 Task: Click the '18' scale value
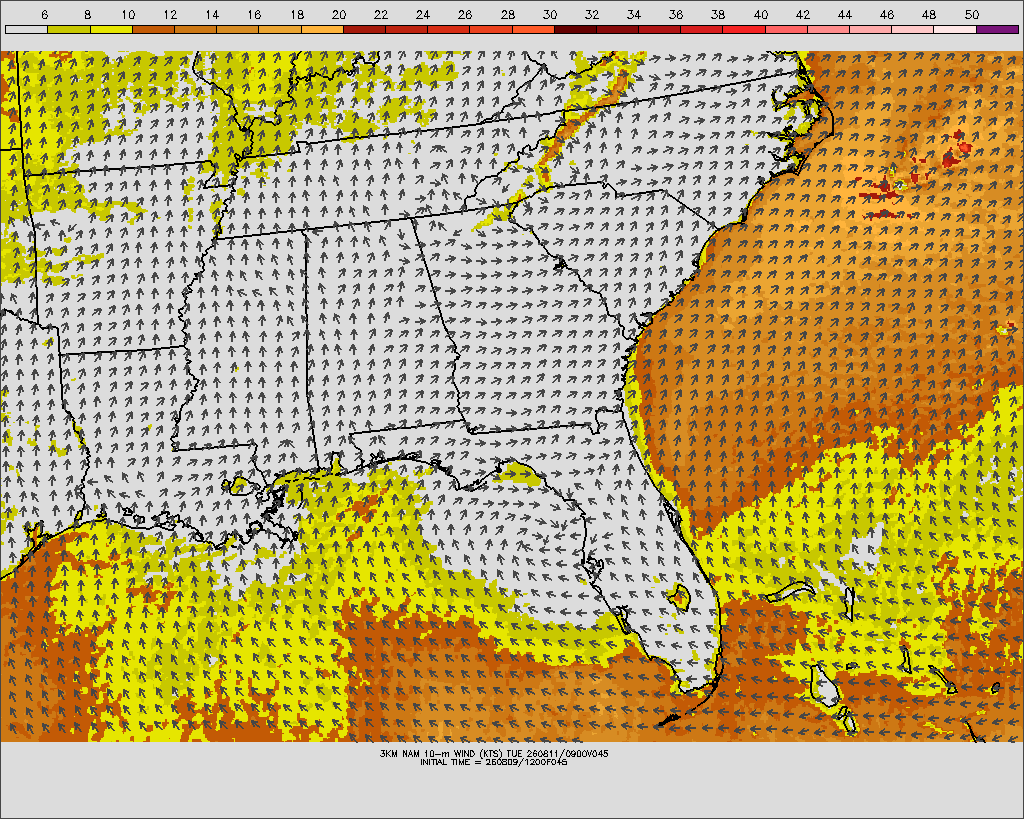pos(296,14)
